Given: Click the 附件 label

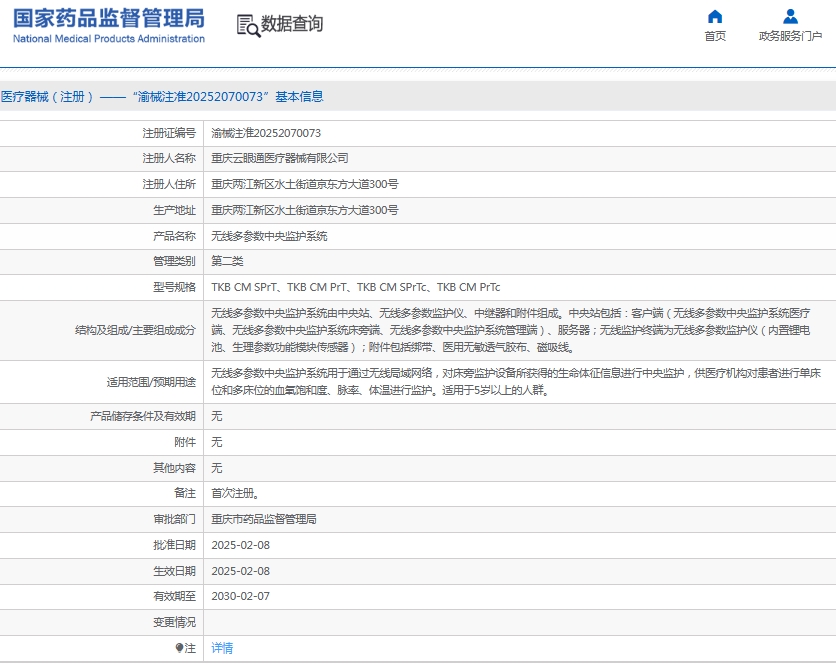Looking at the screenshot, I should tap(185, 442).
